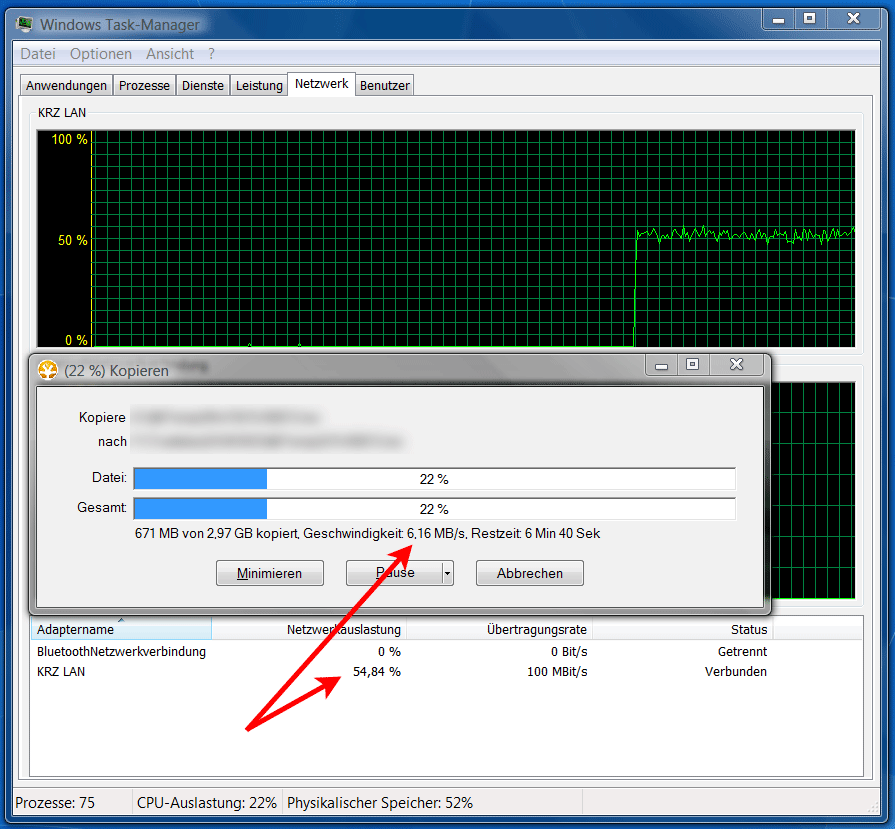Sort by Übertragungsrate column header
Screen dimensions: 895x829
499,629
